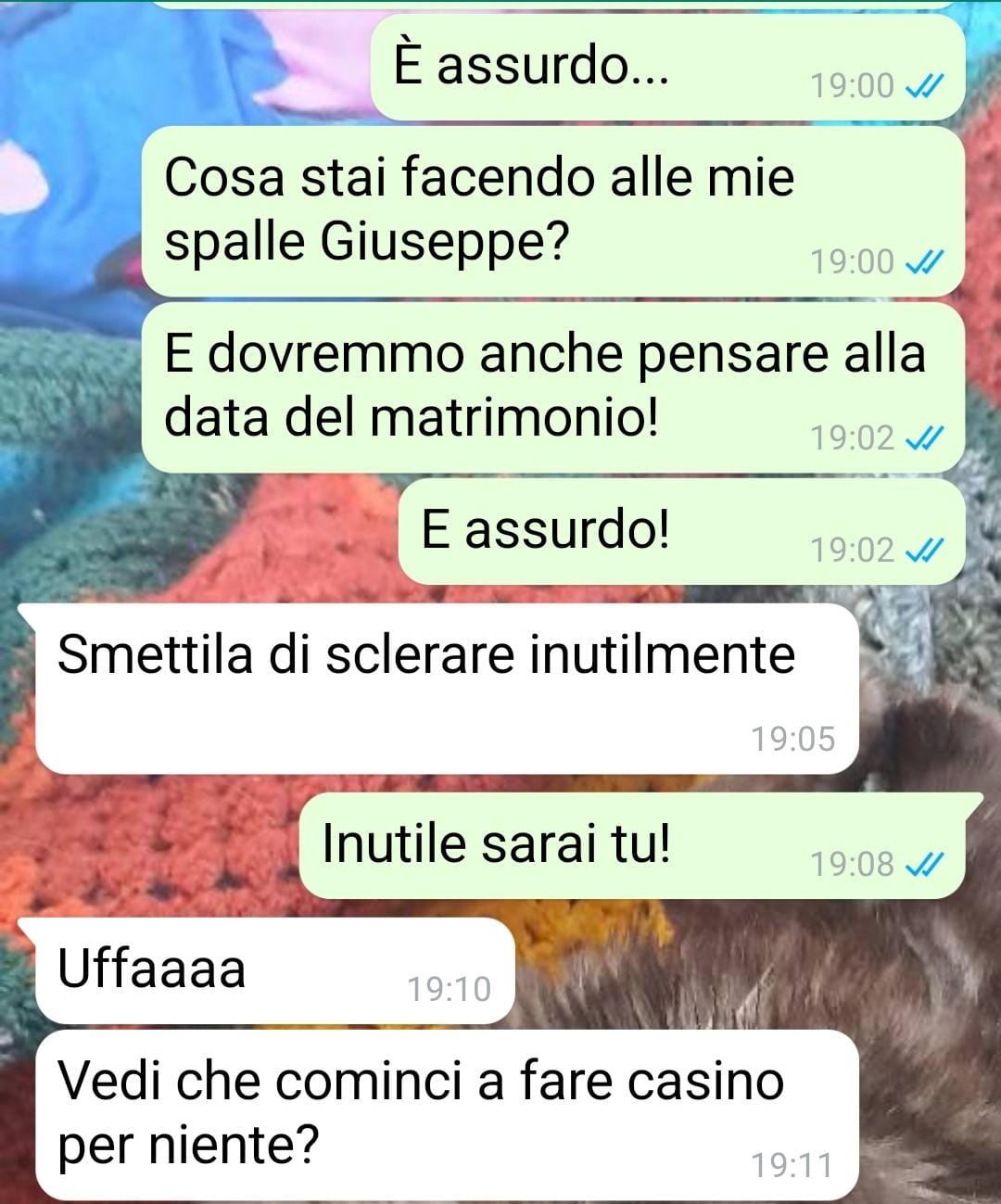Tap the E assurdo! message bubble
Screen dimensions: 1001x1204
[x=681, y=532]
